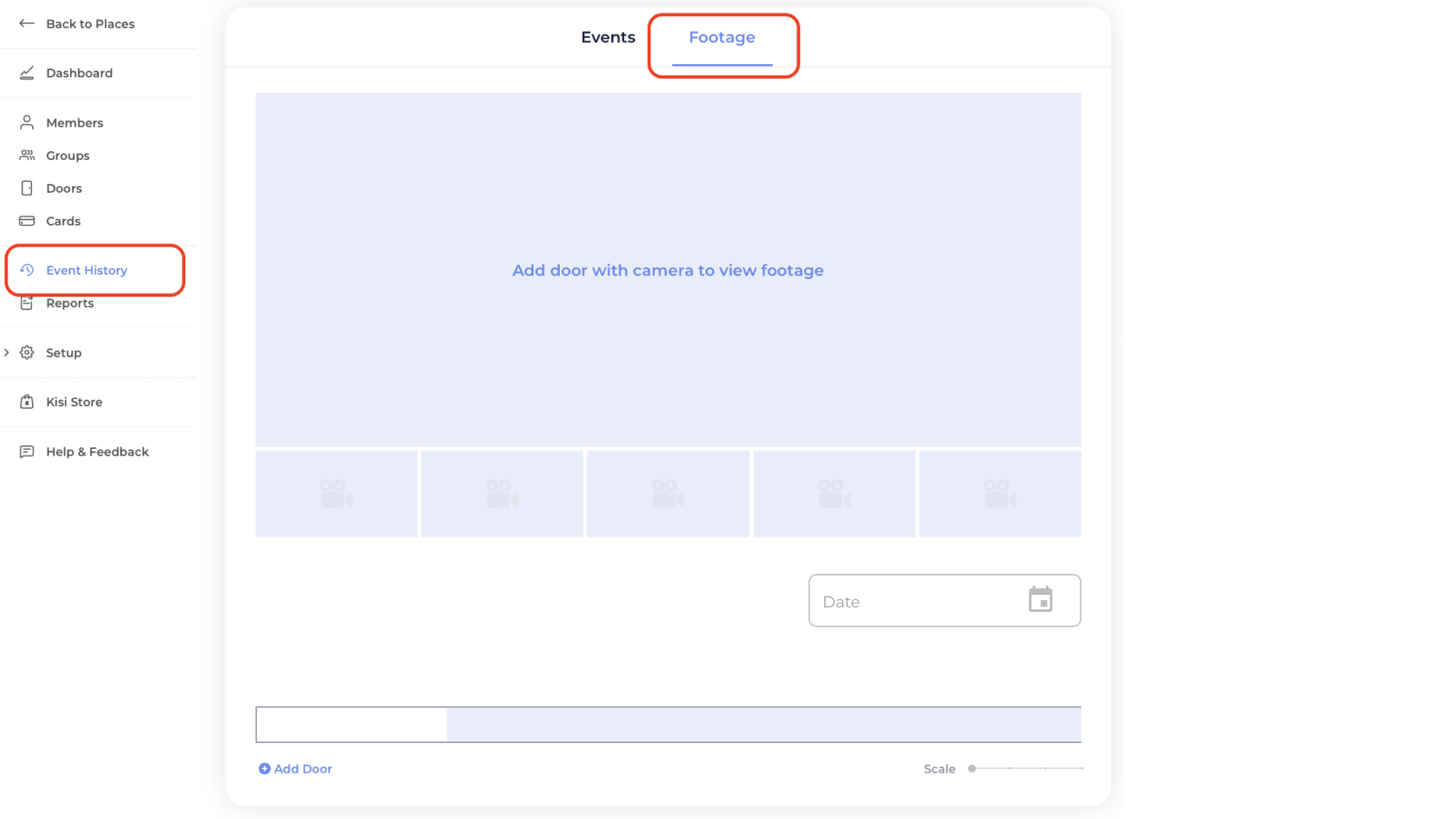Image resolution: width=1456 pixels, height=819 pixels.
Task: Select the Footage tab
Action: pos(722,37)
